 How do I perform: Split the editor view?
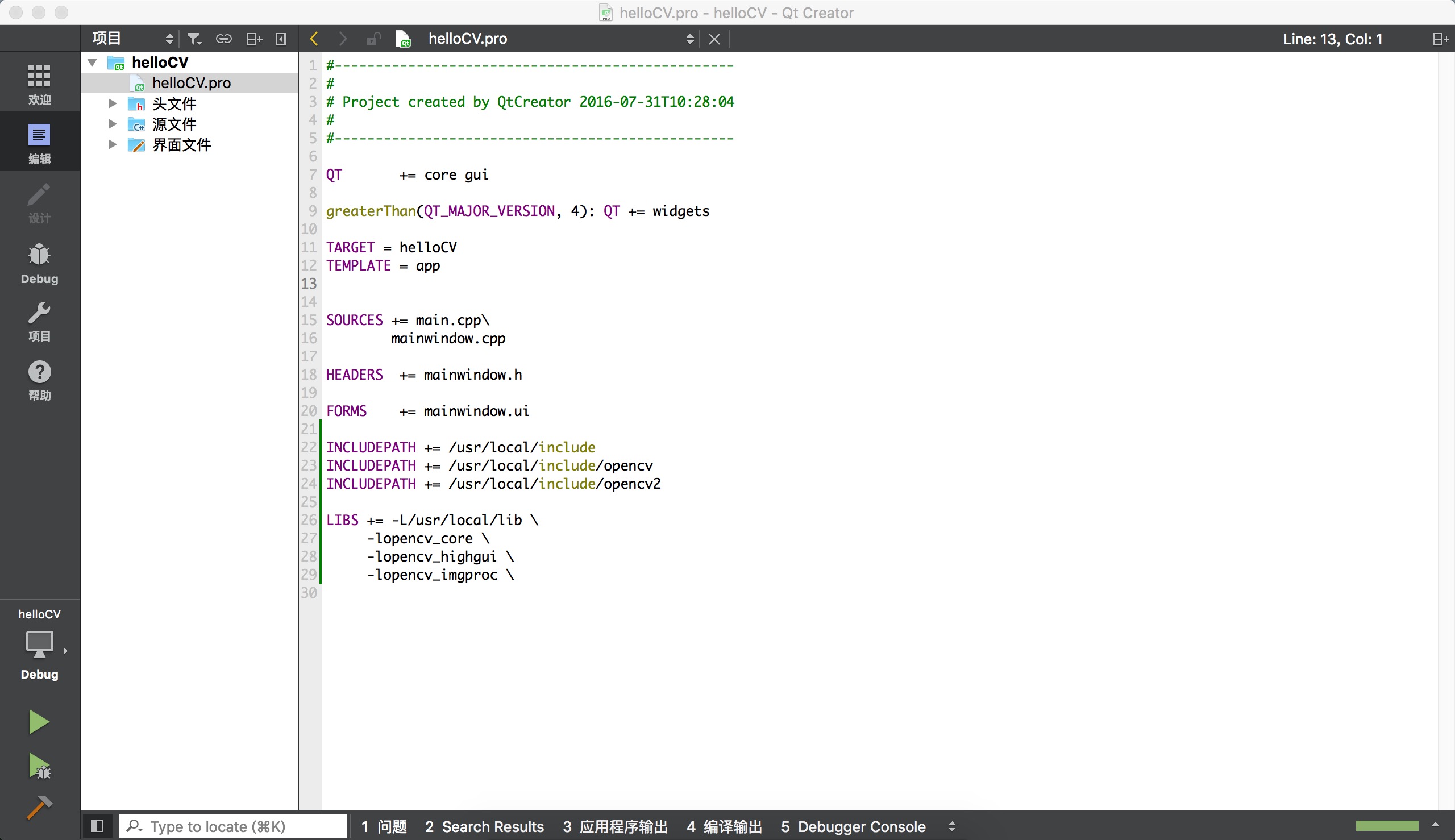click(x=1440, y=39)
